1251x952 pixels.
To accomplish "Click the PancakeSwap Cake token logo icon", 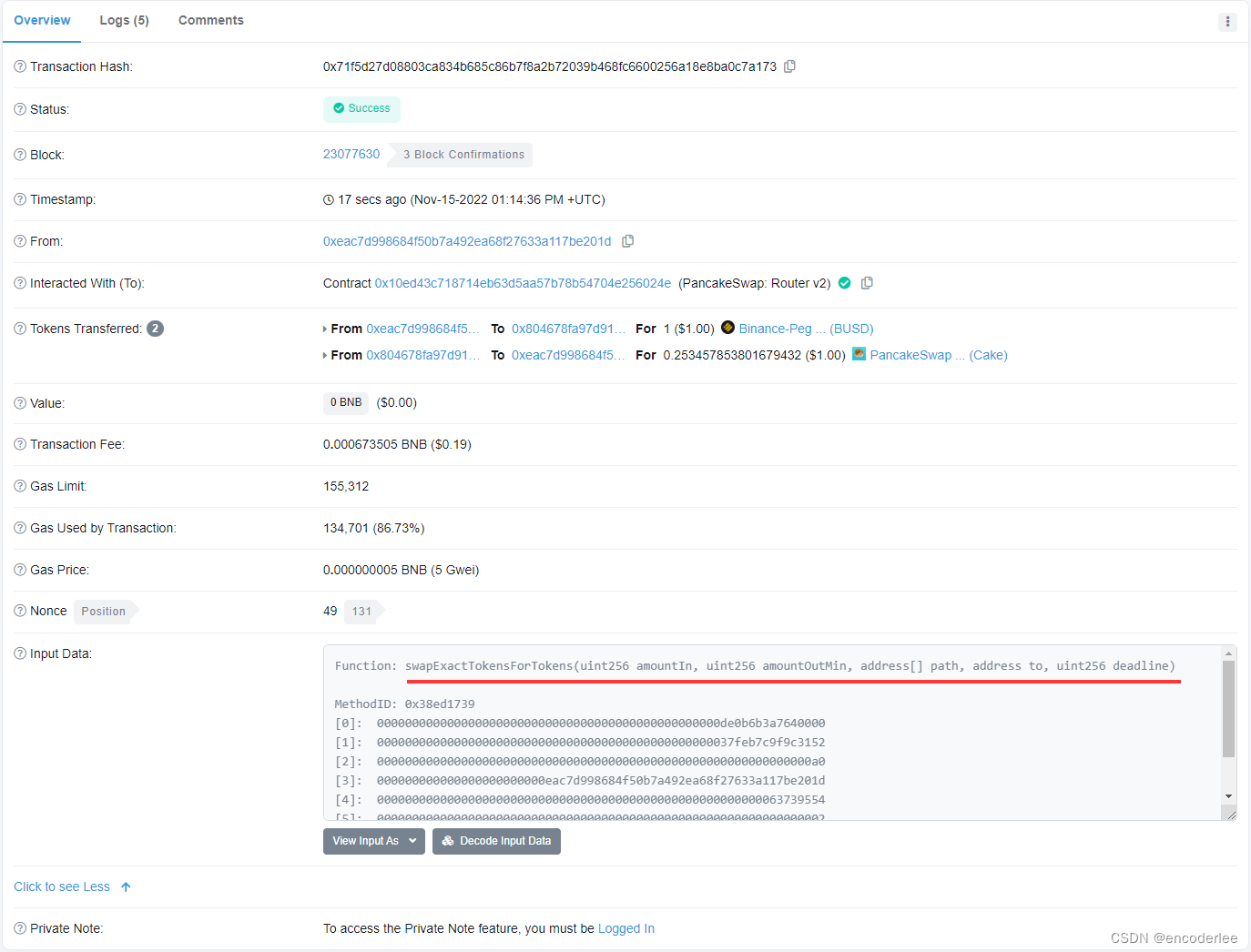I will point(859,354).
